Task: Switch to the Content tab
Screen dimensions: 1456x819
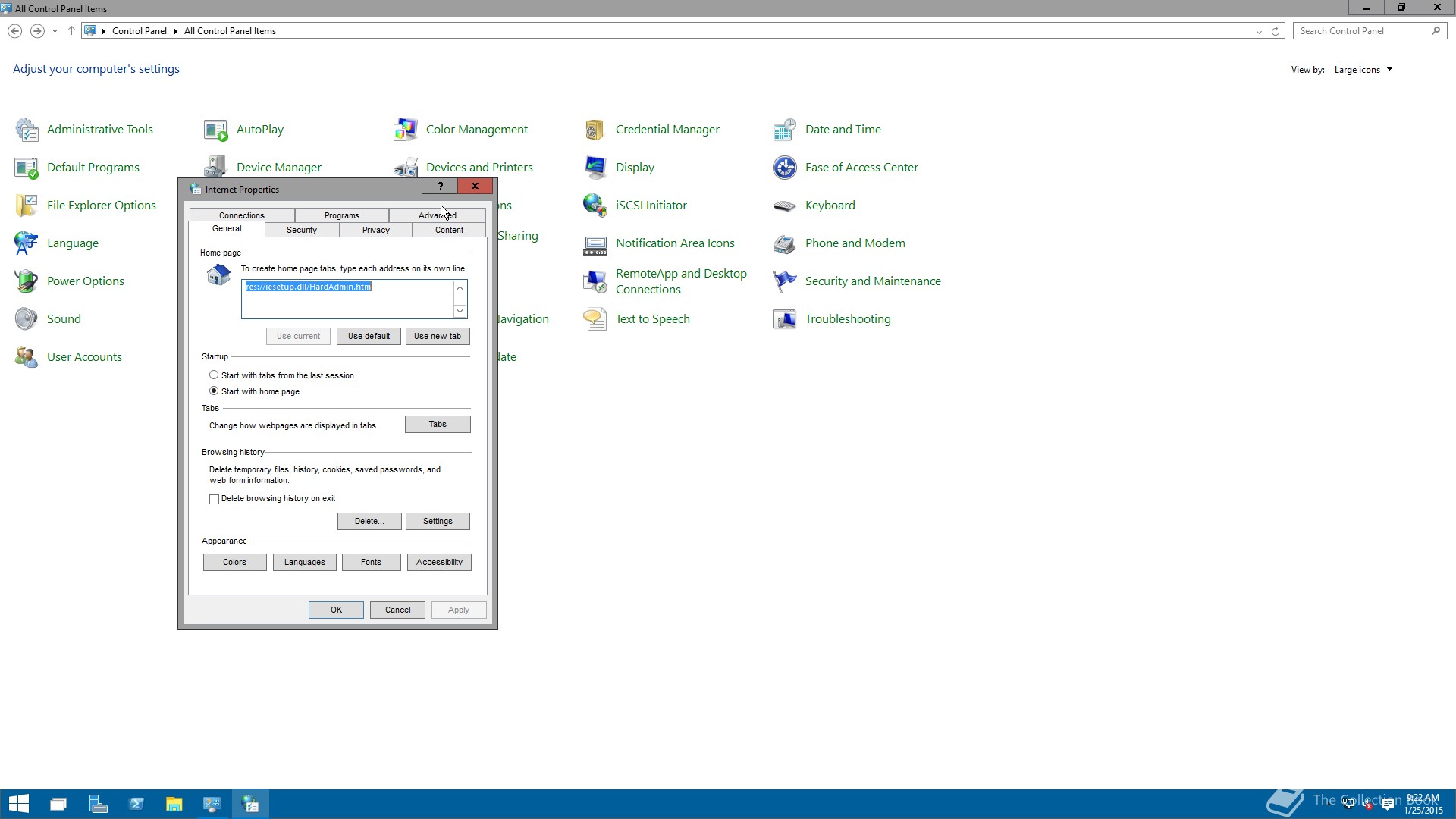Action: (x=450, y=230)
